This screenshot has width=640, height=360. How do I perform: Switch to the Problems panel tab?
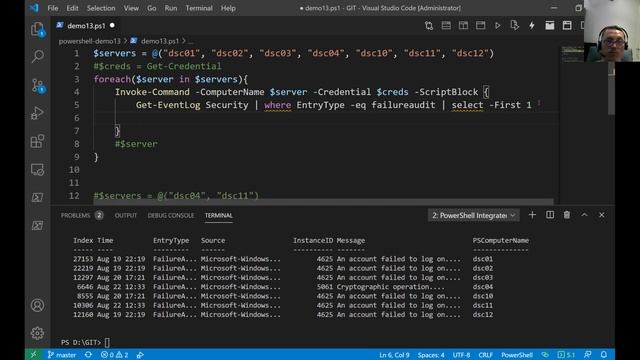pos(82,215)
